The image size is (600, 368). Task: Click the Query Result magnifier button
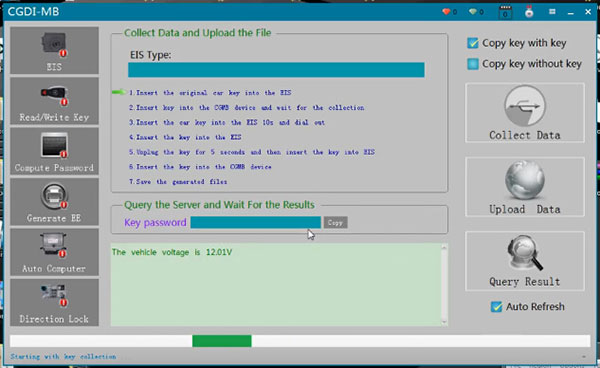point(525,261)
